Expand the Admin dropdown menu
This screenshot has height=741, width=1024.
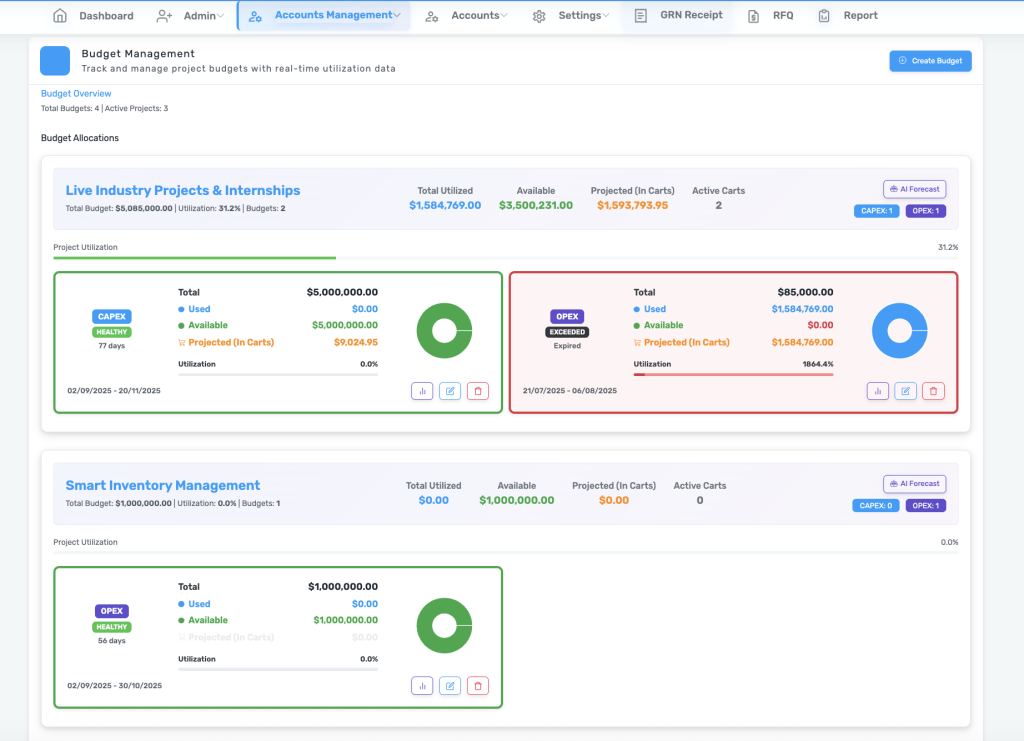[x=191, y=16]
